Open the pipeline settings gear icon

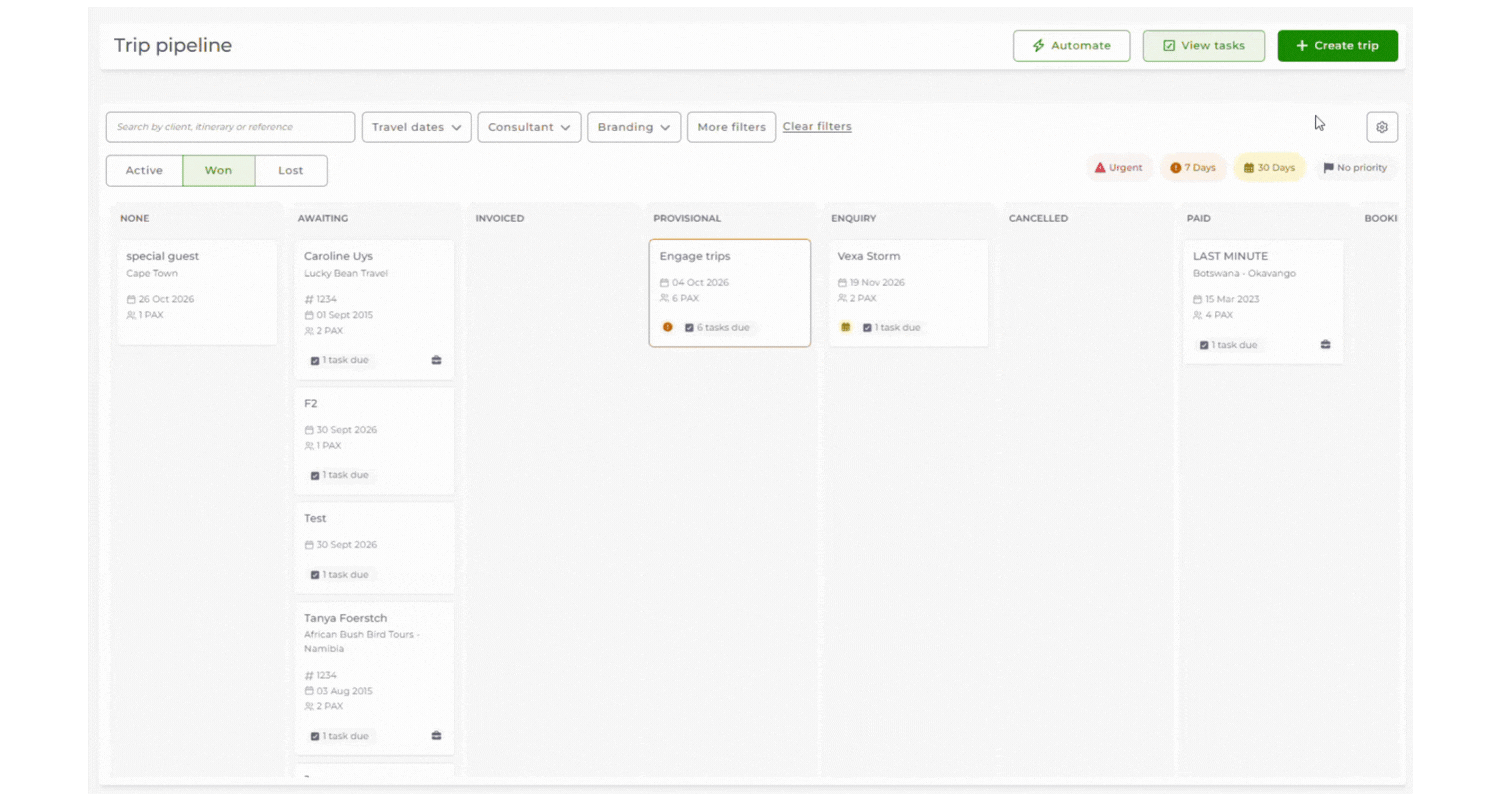1382,127
